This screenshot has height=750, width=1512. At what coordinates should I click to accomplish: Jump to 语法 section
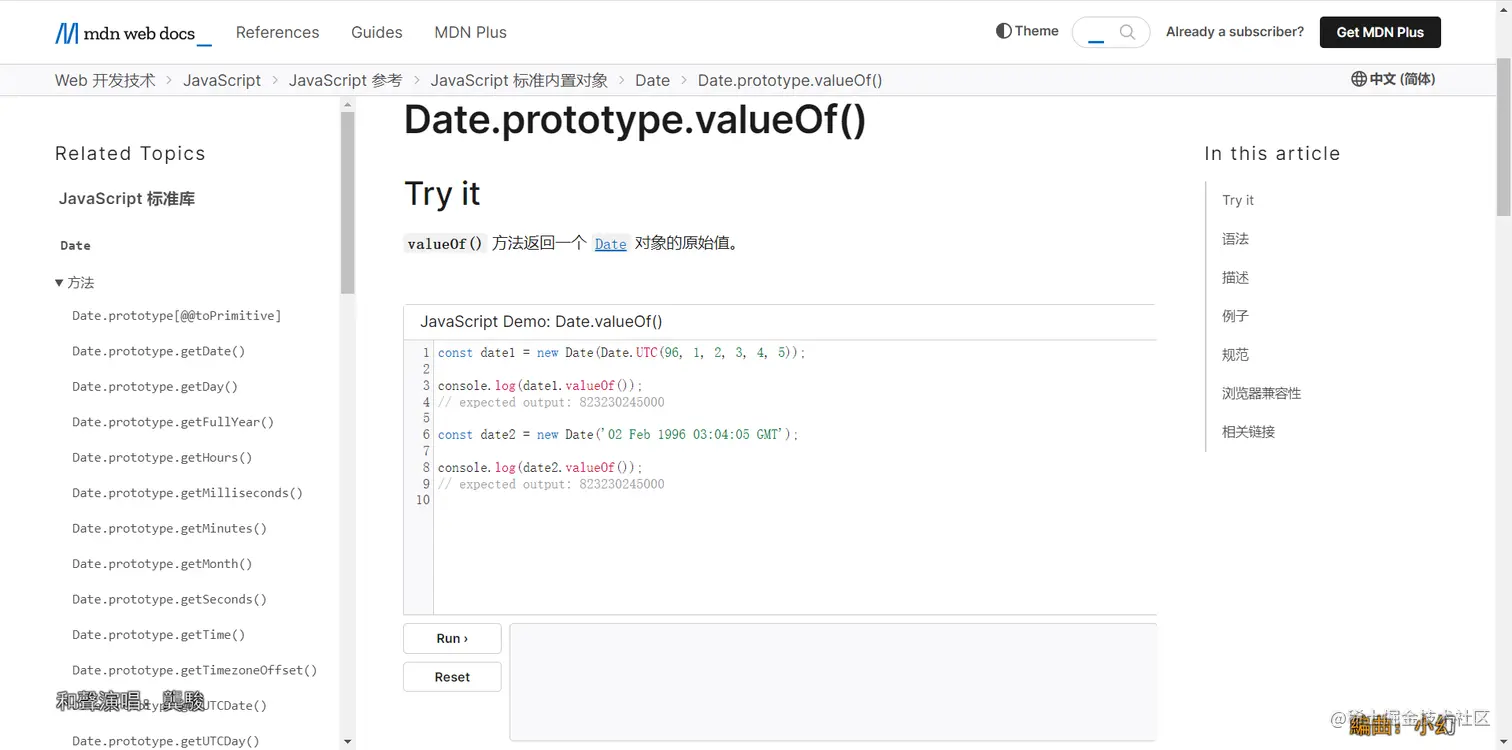[1235, 239]
